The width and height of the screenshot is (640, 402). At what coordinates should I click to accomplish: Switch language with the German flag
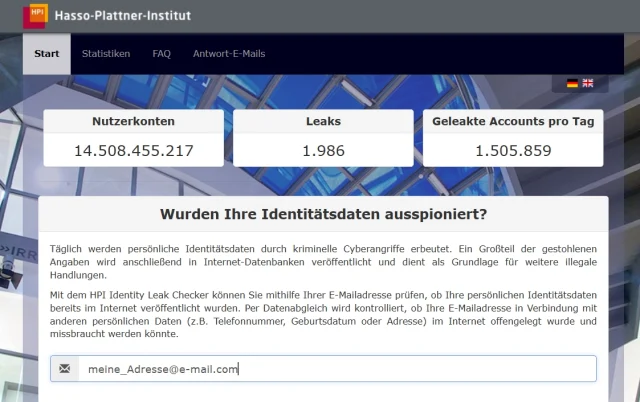click(x=572, y=83)
